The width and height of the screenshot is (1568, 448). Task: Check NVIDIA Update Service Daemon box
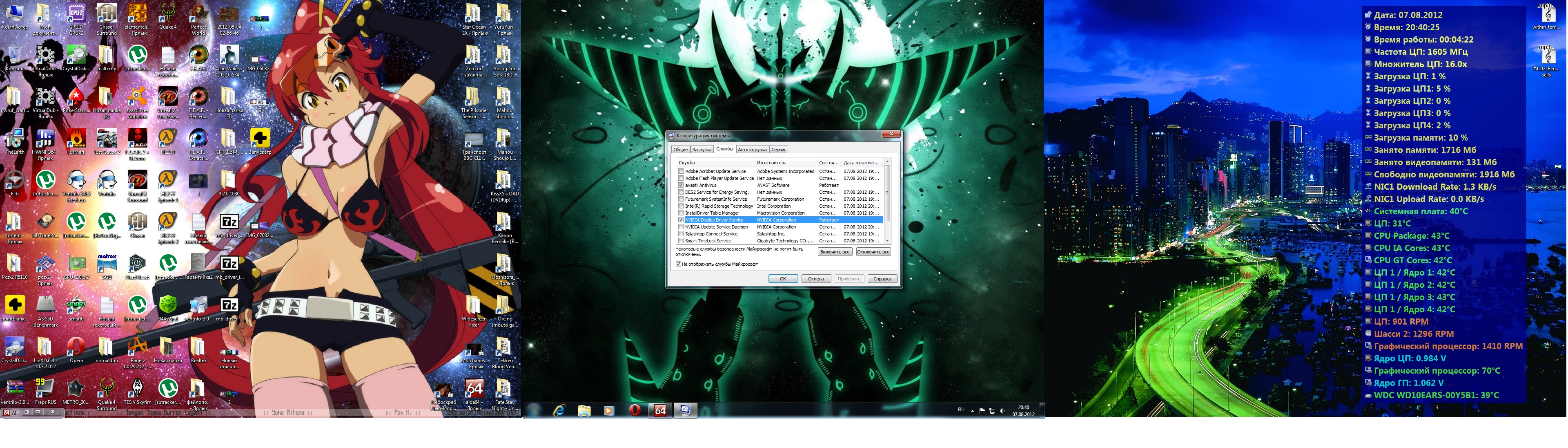click(681, 227)
